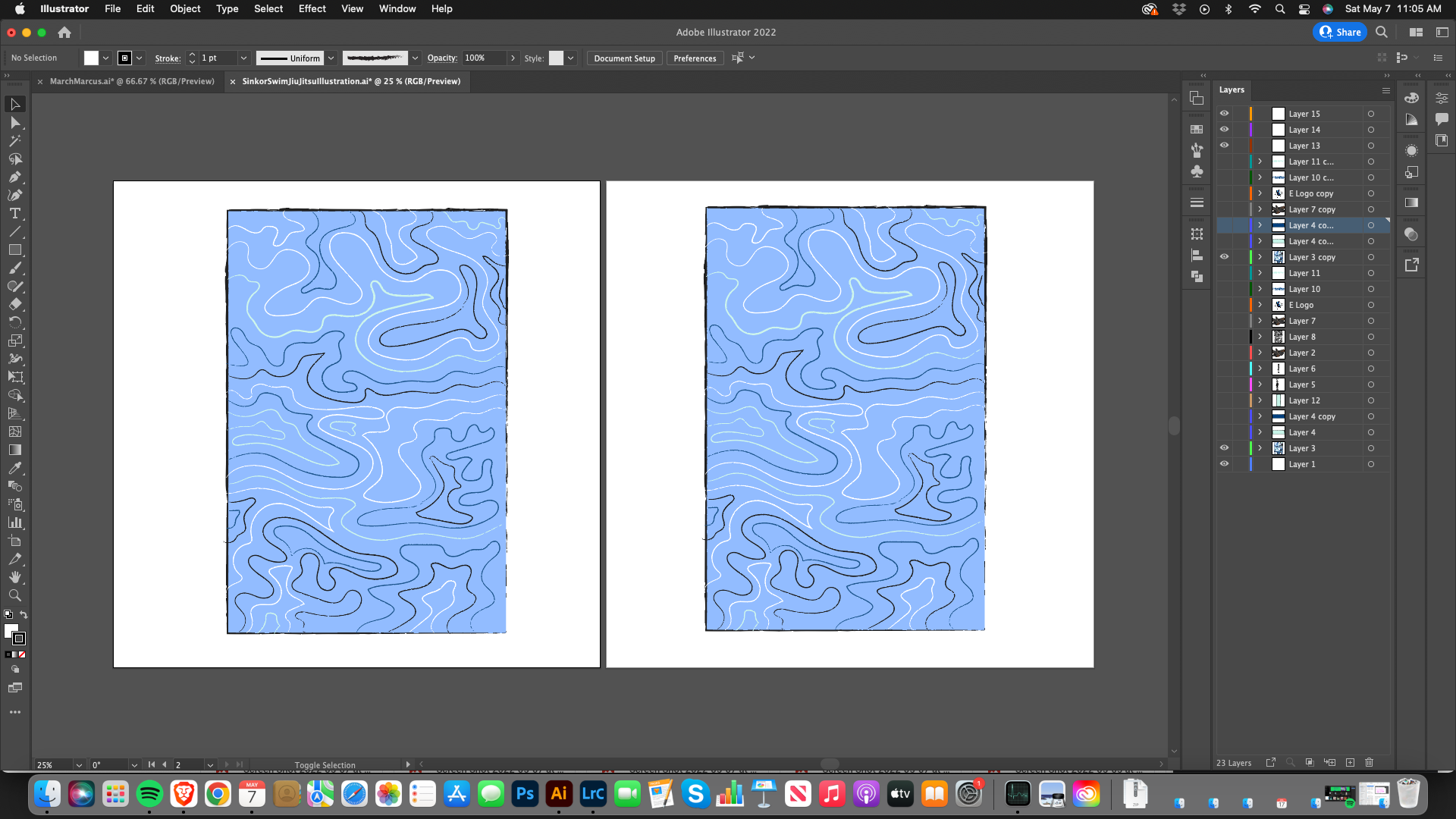Select the Zoom tool in toolbar

coord(14,596)
